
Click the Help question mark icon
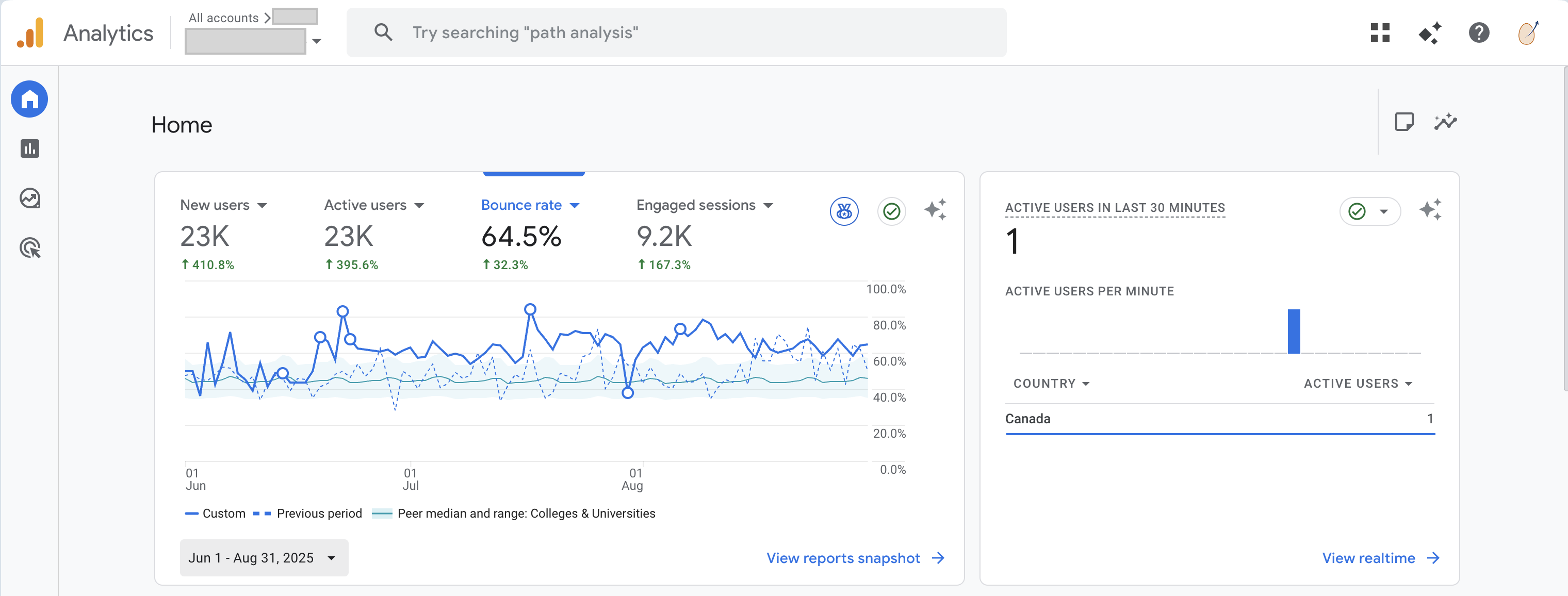[x=1479, y=33]
